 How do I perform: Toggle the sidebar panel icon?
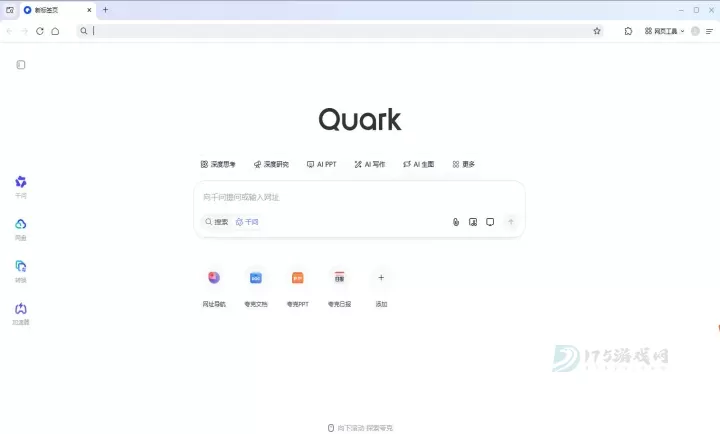21,65
